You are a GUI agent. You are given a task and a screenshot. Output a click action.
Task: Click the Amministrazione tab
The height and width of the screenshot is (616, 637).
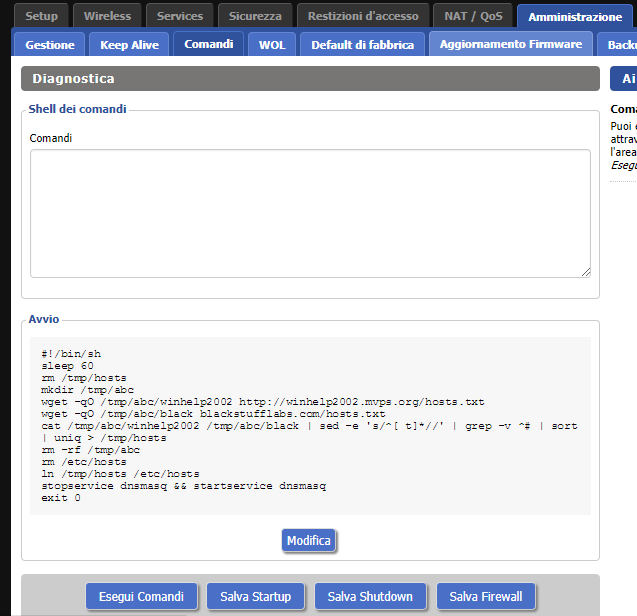pyautogui.click(x=575, y=17)
